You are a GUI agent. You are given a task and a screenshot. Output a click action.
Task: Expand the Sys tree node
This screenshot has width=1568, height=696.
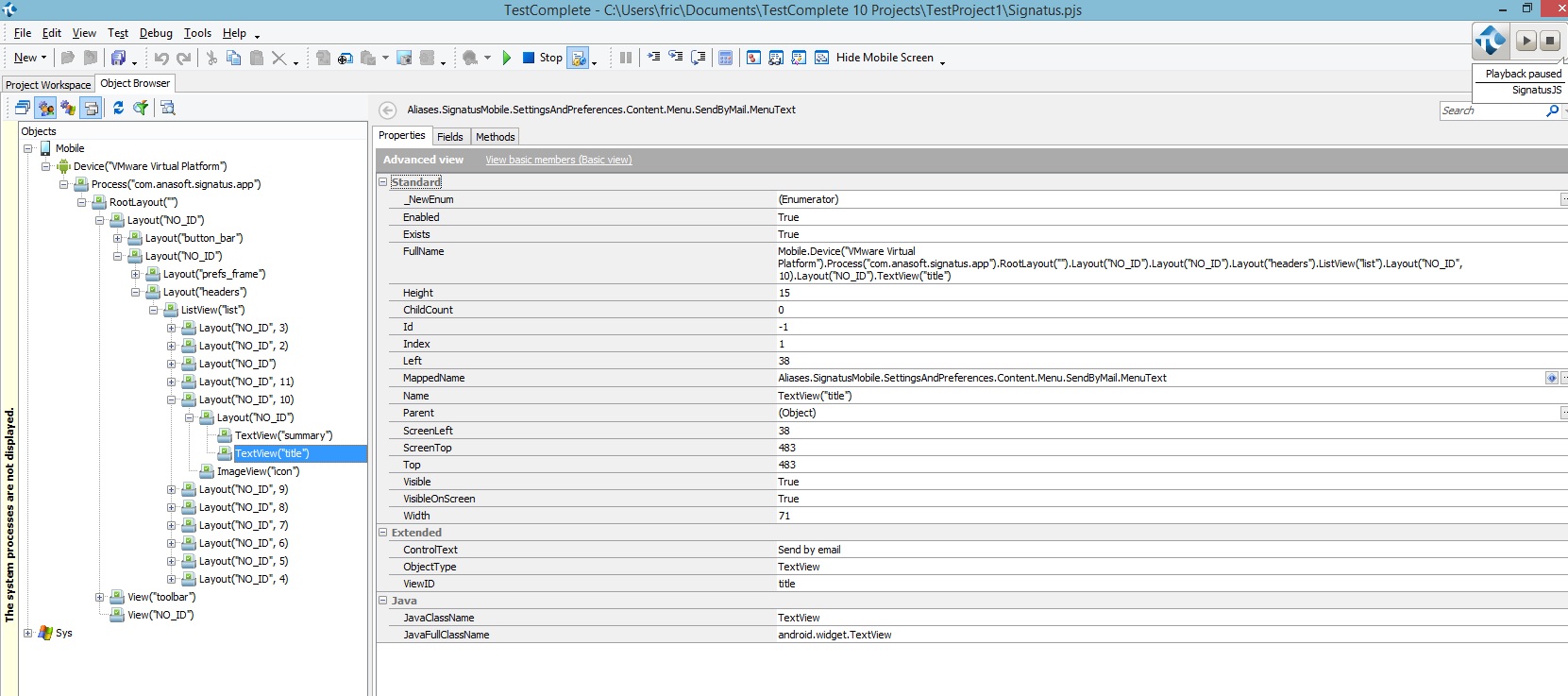tap(27, 633)
